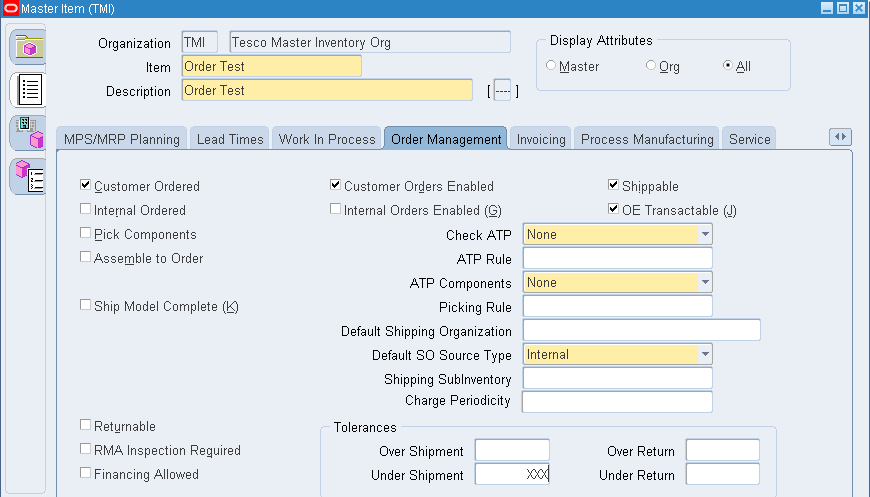
Task: Click the Charge Periodicity field
Action: (x=618, y=402)
